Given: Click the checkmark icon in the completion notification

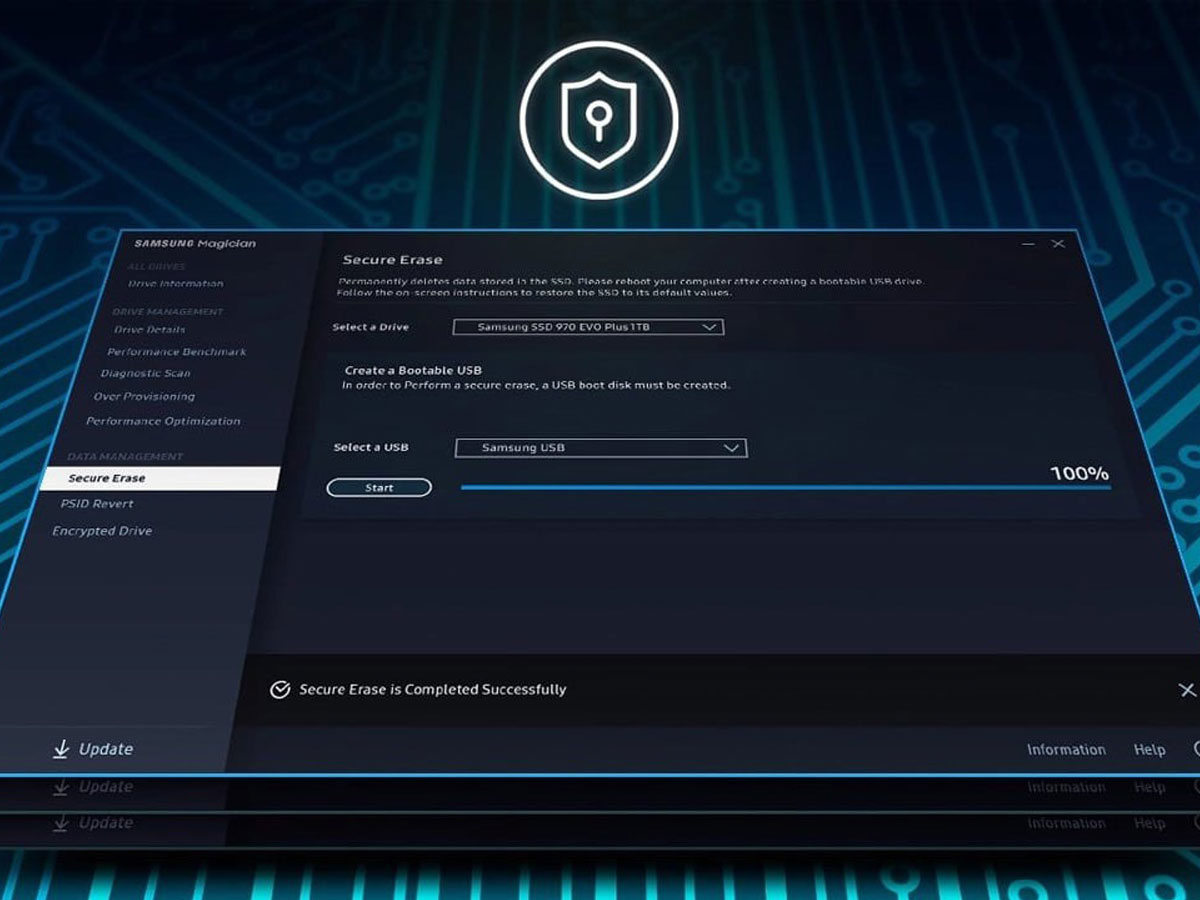Looking at the screenshot, I should coord(281,690).
